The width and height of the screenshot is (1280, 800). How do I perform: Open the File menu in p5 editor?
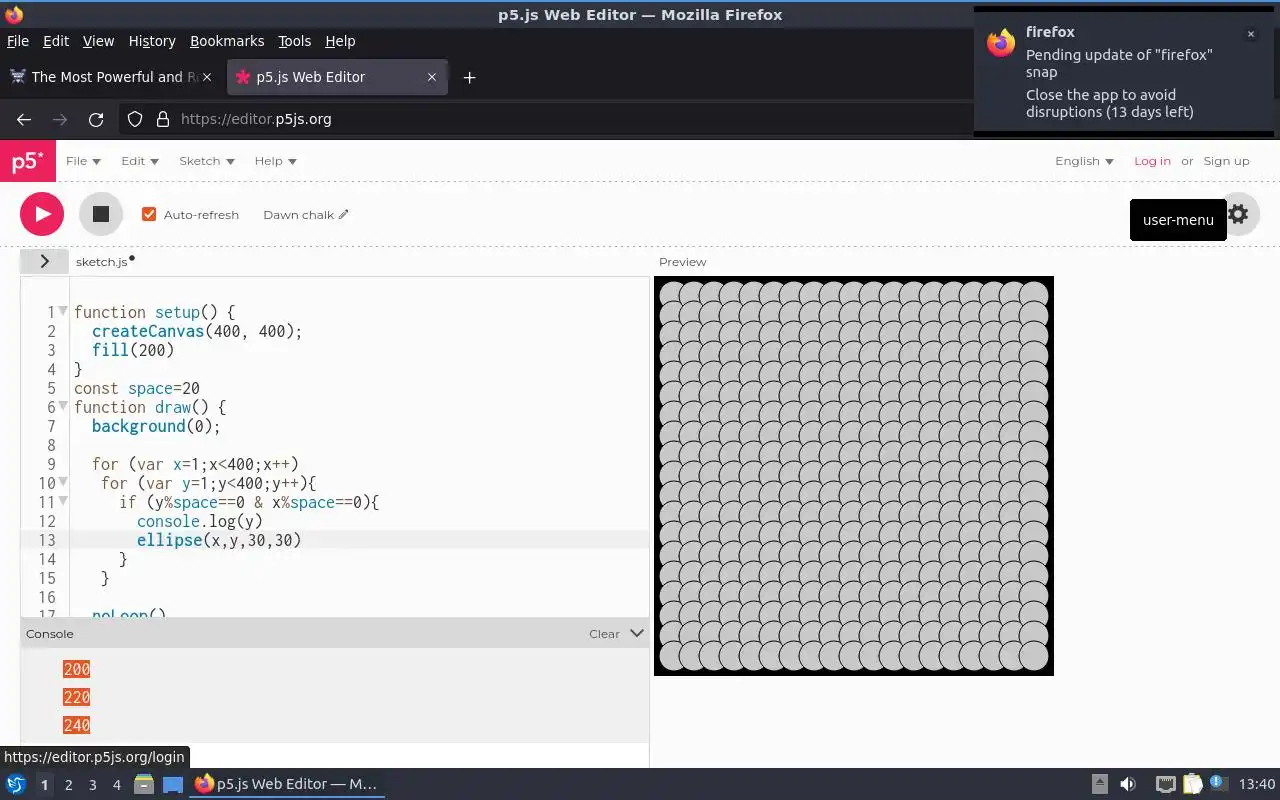coord(83,161)
